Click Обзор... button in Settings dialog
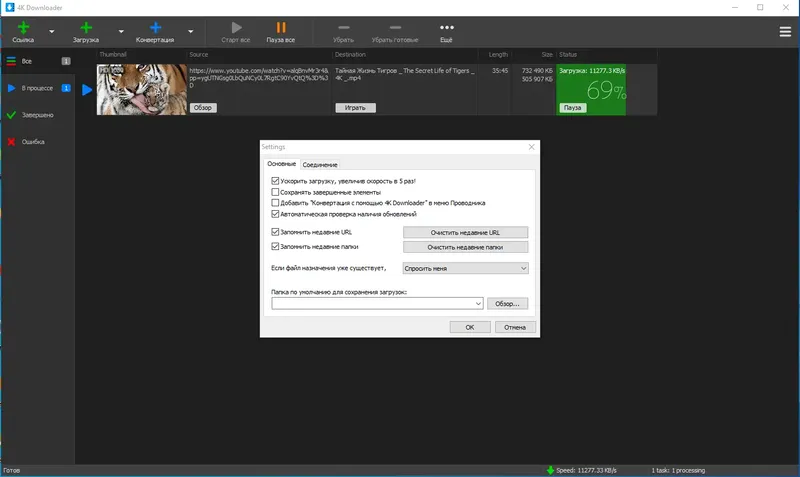 tap(507, 304)
